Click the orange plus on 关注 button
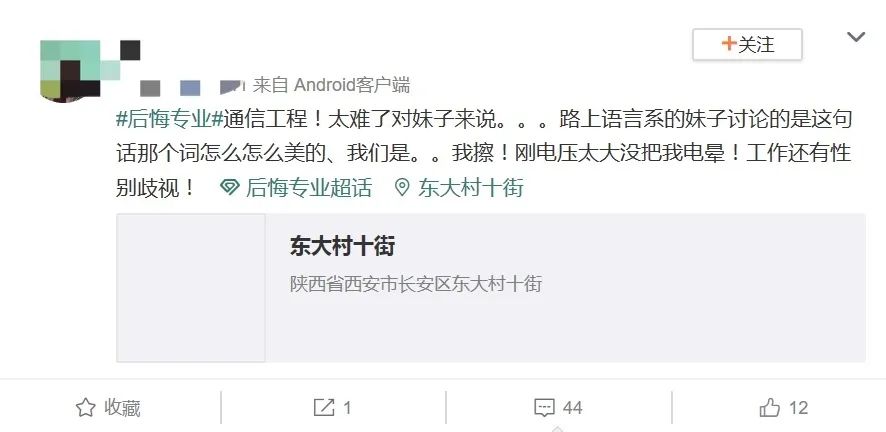The image size is (886, 432). tap(728, 43)
